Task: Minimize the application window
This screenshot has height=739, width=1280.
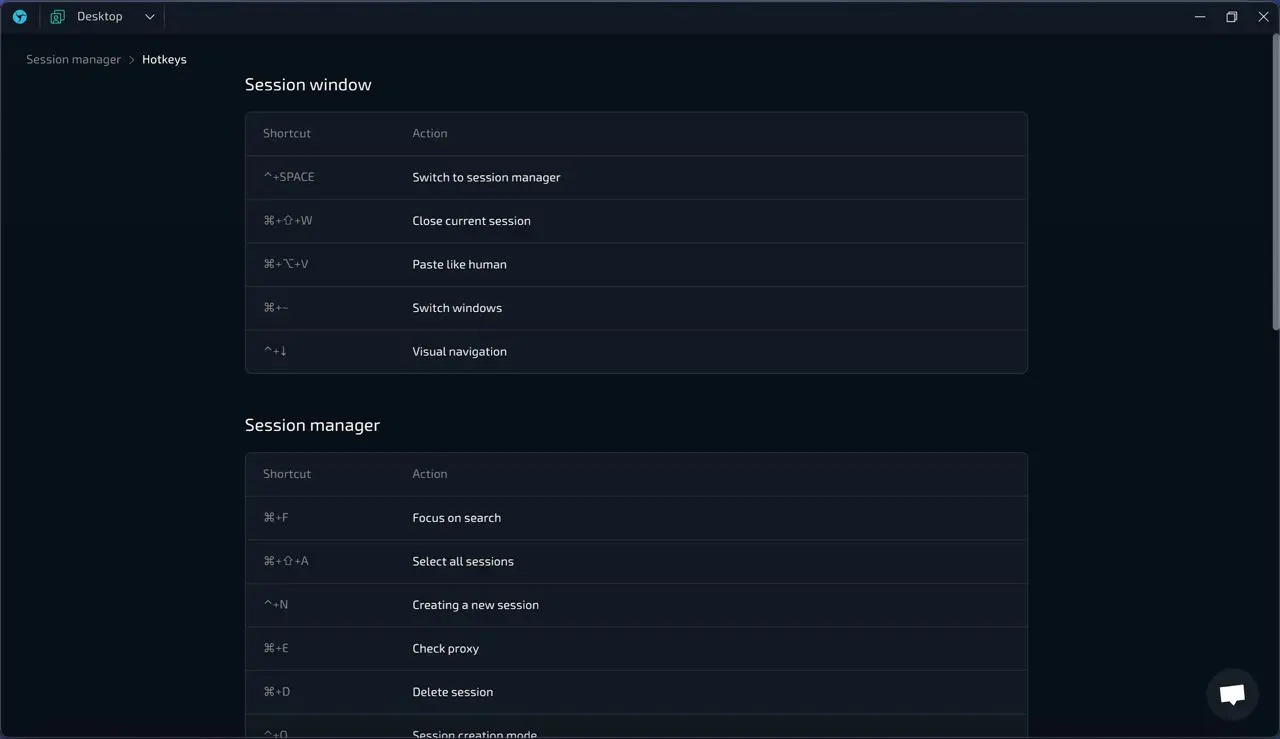Action: 1200,17
